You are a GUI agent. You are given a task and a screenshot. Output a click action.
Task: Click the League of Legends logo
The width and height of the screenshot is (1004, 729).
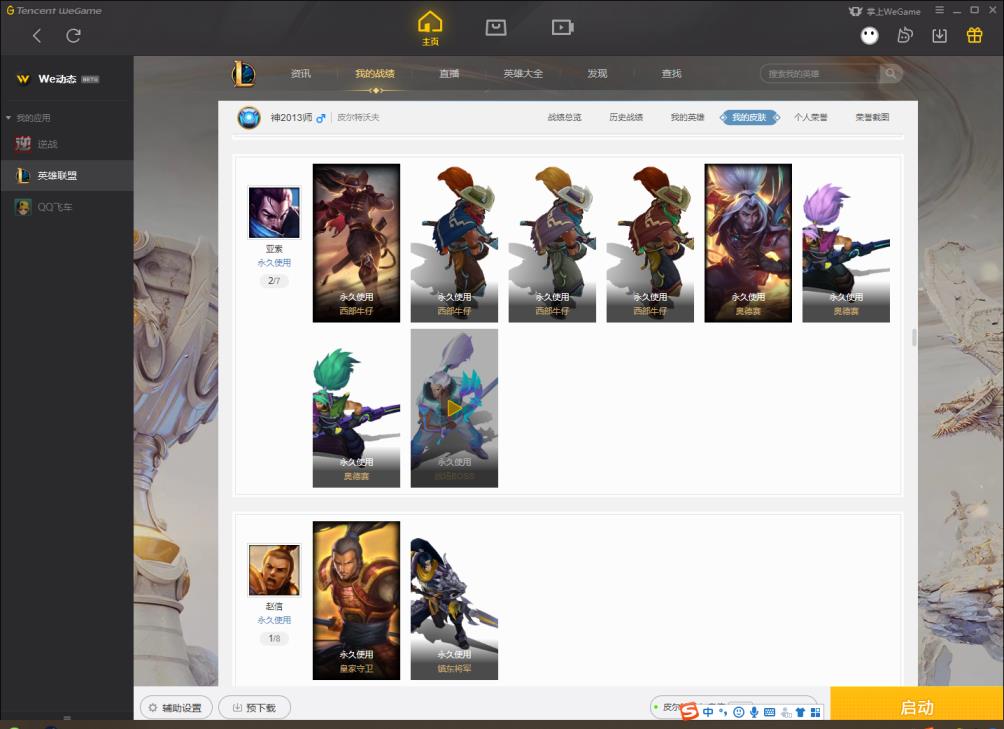click(x=243, y=74)
